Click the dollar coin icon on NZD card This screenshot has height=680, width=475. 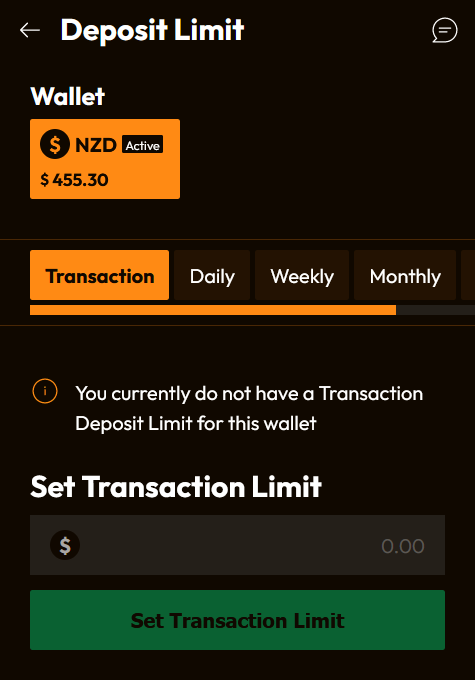55,144
